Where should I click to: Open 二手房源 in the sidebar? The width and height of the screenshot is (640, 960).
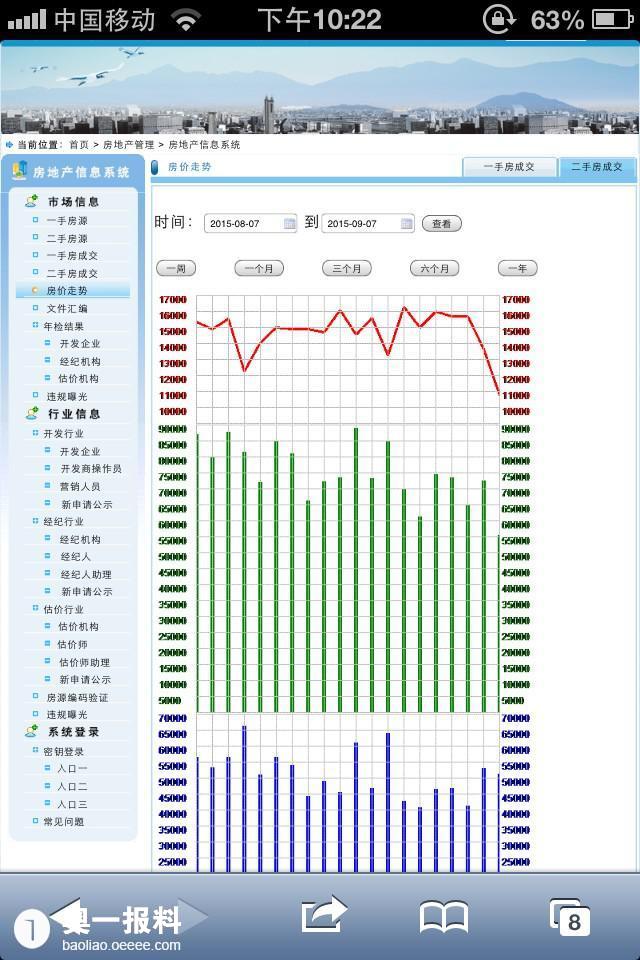click(x=67, y=238)
